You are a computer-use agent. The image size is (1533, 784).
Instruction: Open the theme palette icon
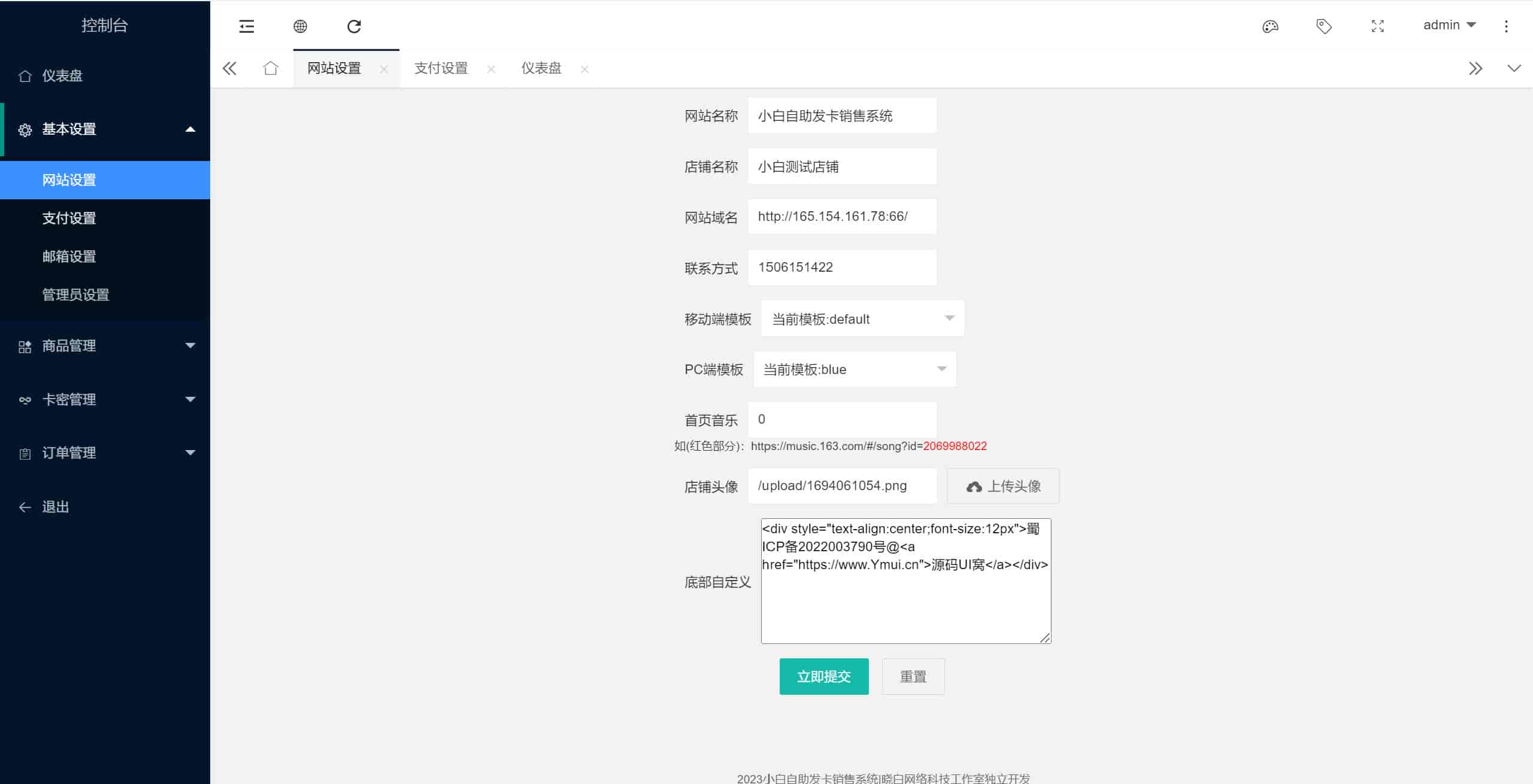point(1270,26)
